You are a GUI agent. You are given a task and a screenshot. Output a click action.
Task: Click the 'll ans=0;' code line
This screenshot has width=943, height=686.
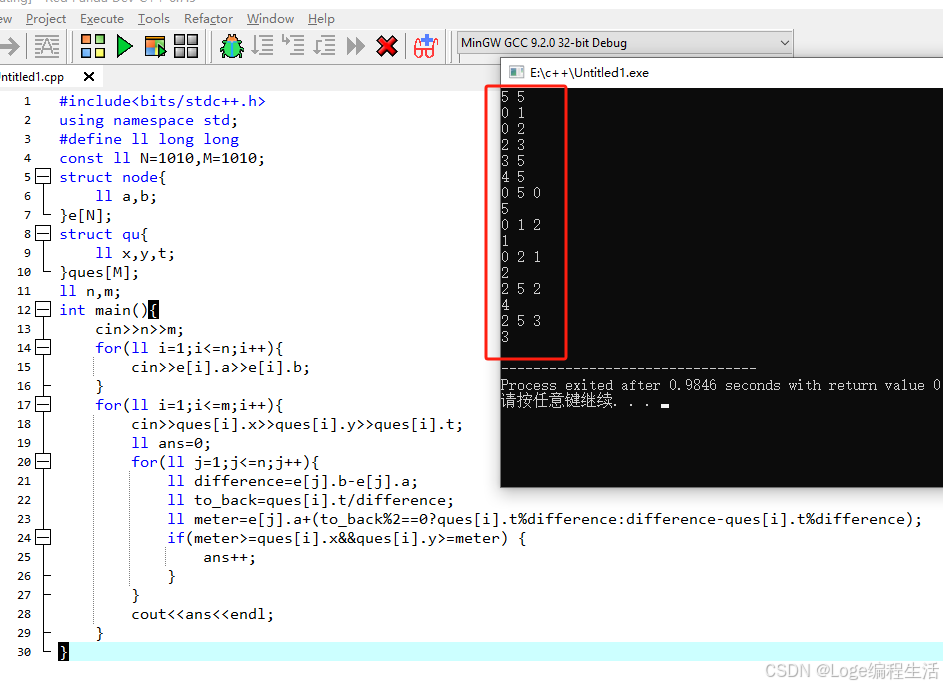[171, 443]
